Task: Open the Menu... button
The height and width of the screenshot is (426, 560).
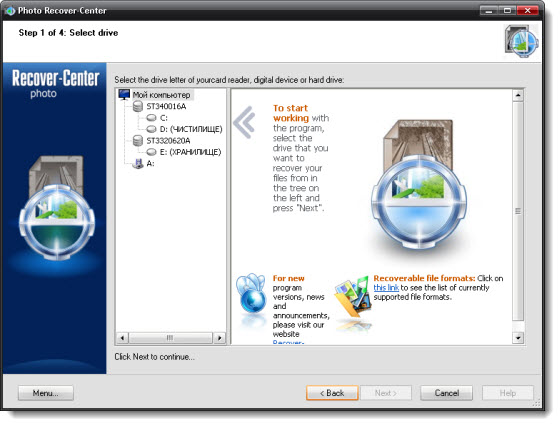Action: click(x=46, y=393)
